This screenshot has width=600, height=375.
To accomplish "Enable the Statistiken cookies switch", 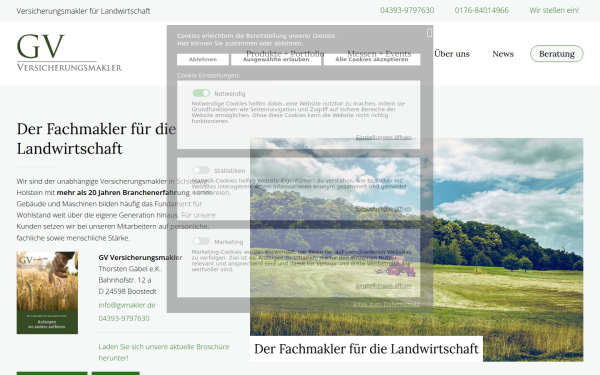I will [201, 170].
